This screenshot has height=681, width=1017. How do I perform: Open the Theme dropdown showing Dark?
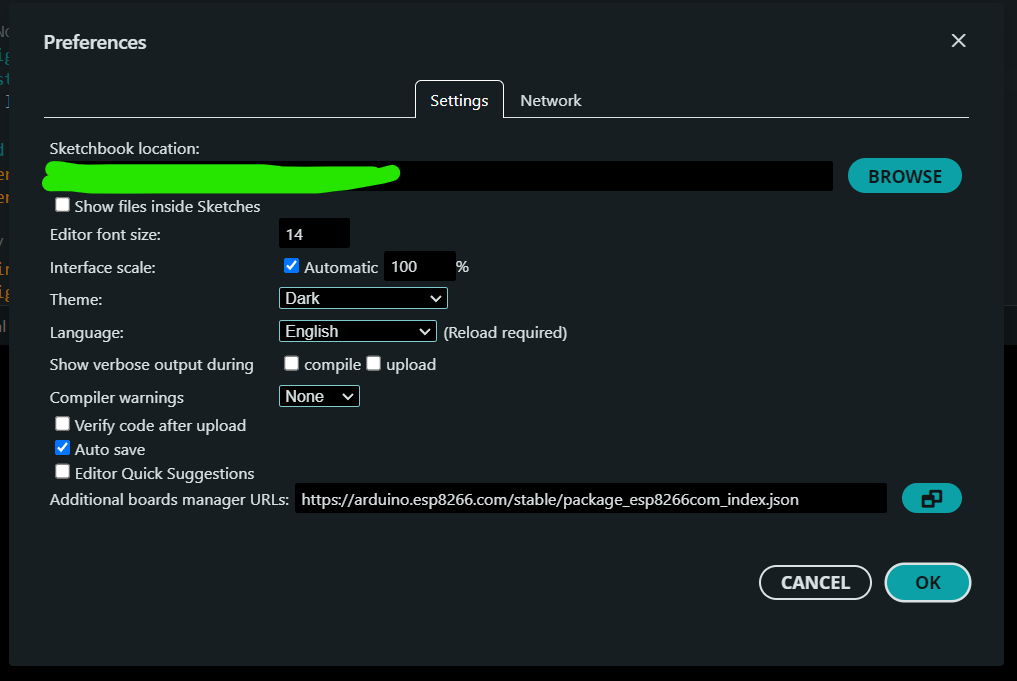point(363,298)
